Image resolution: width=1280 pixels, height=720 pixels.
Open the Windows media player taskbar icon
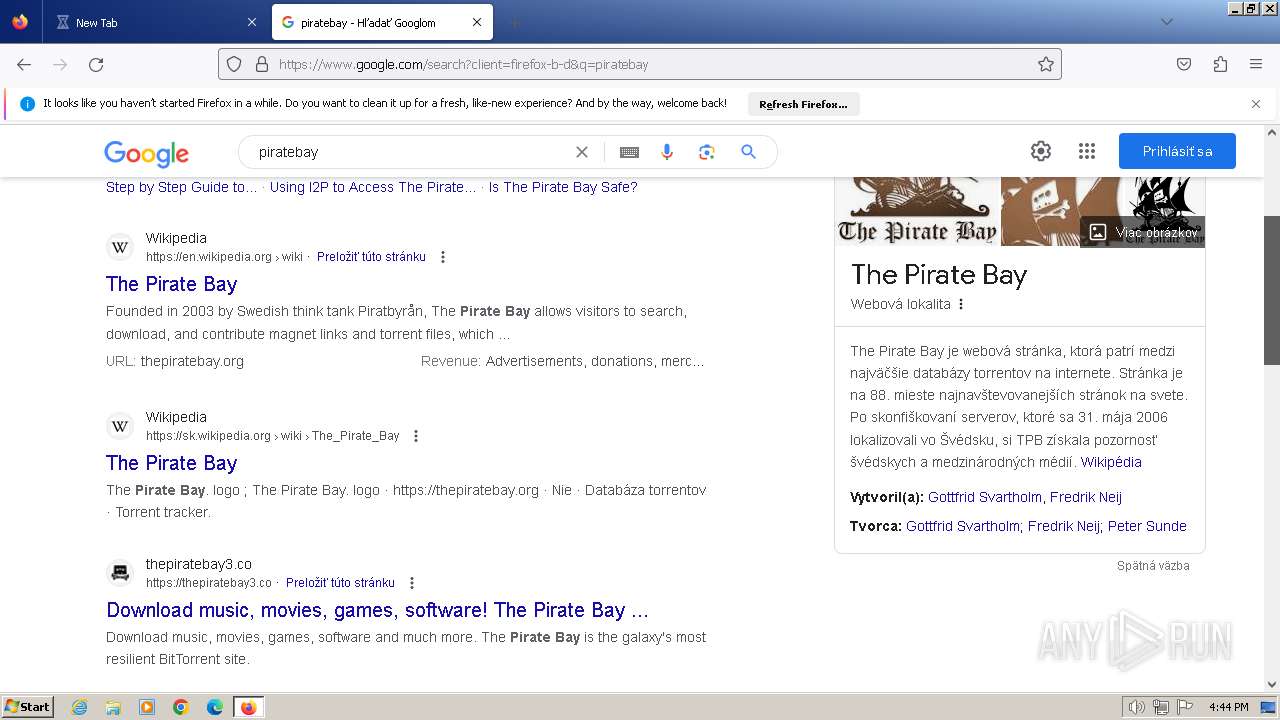(147, 707)
